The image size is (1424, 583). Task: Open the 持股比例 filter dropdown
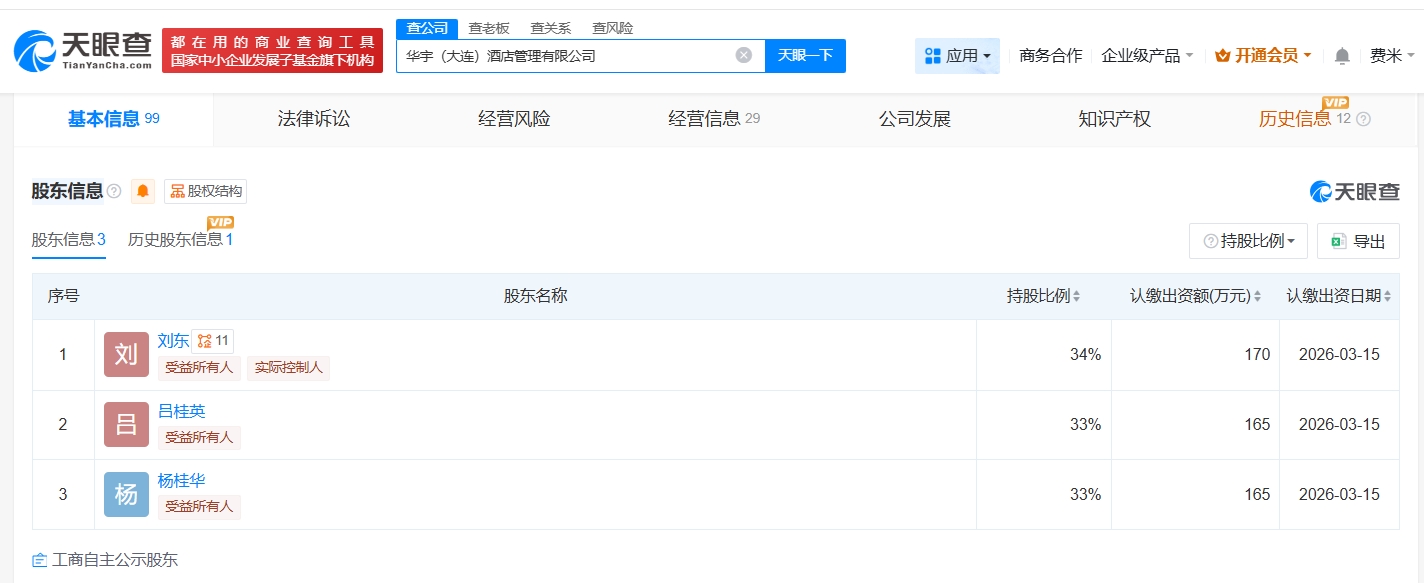[x=1248, y=241]
